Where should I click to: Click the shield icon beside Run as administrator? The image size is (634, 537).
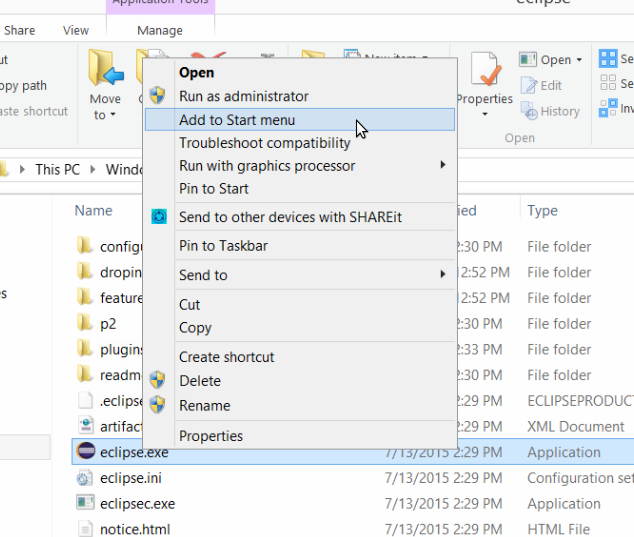tap(157, 95)
